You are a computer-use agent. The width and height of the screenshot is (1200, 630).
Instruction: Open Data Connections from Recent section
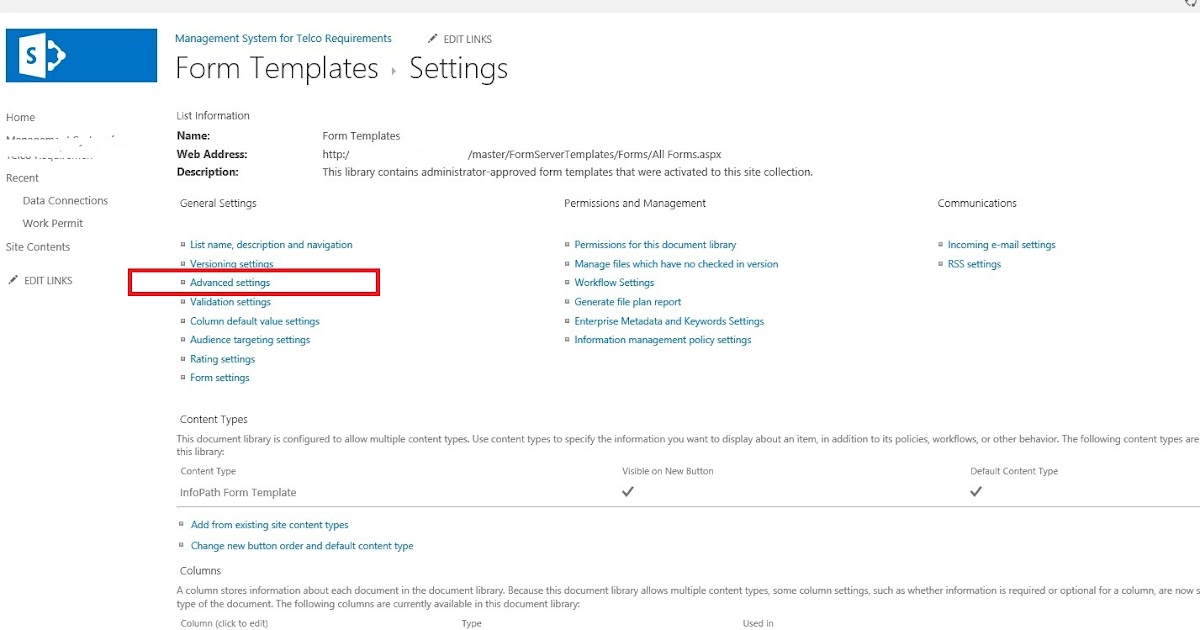coord(64,200)
